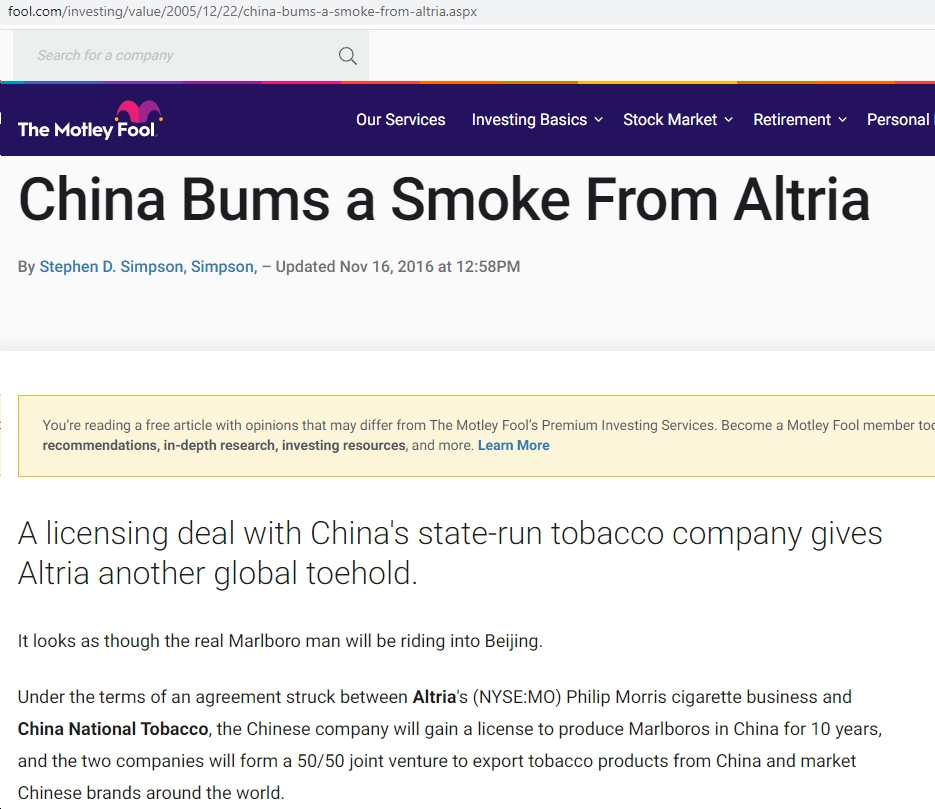This screenshot has width=935, height=809.
Task: Click The Motley Fool jester hat logo
Action: 88,120
